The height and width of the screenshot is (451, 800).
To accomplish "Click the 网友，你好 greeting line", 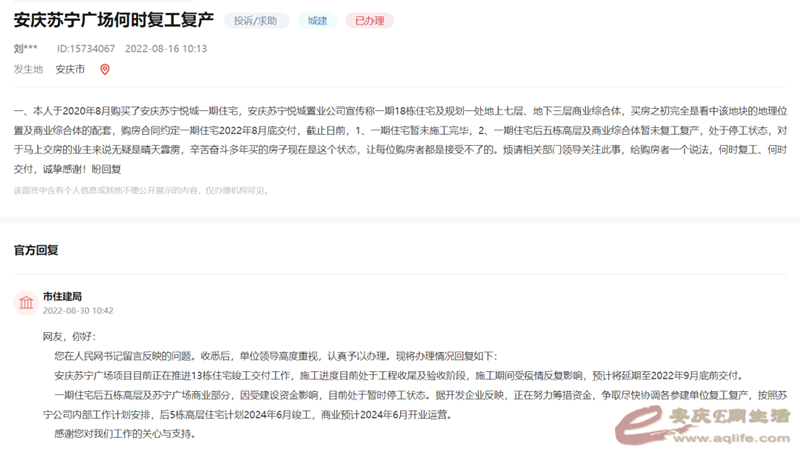I will (67, 337).
